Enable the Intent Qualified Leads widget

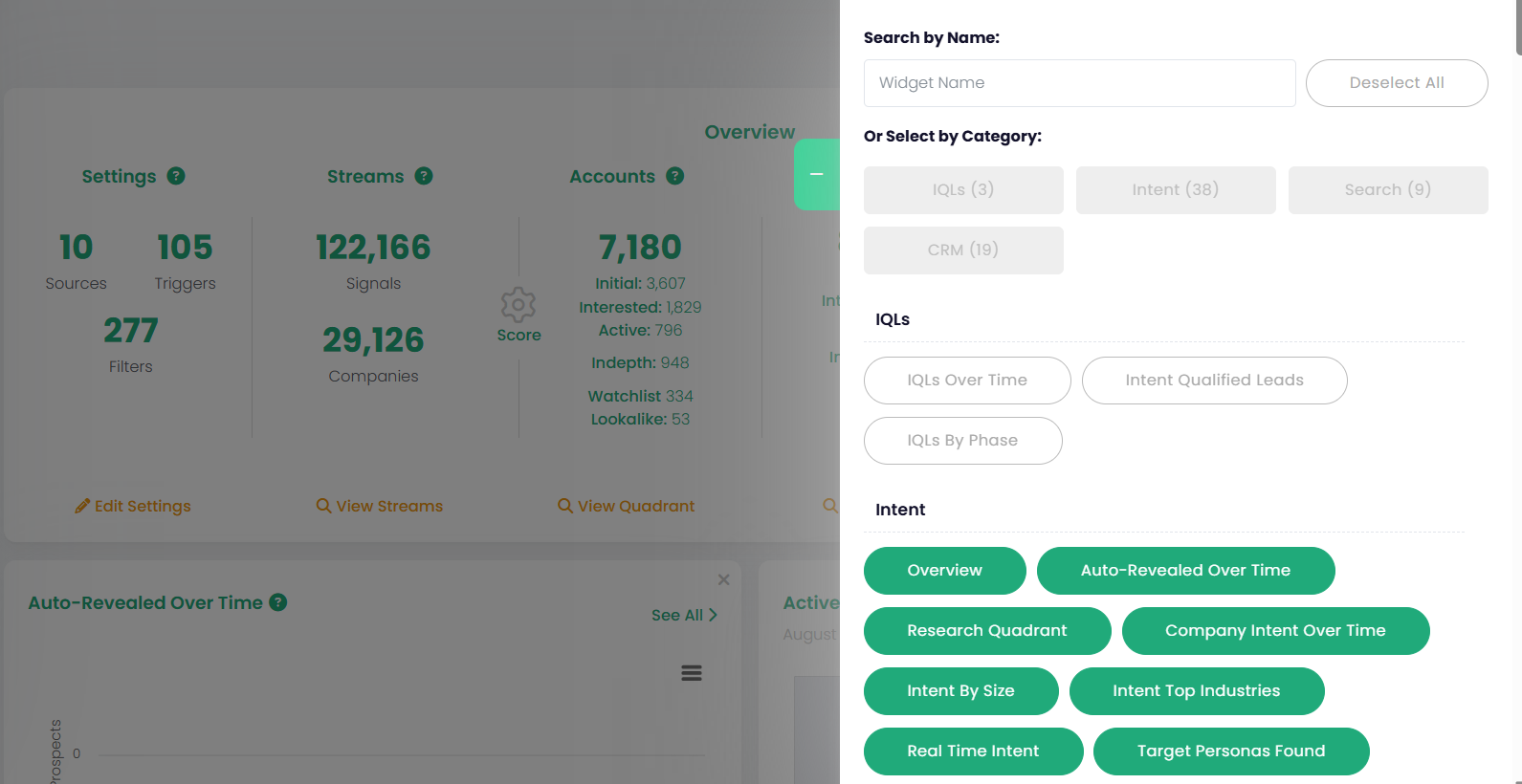pyautogui.click(x=1214, y=381)
